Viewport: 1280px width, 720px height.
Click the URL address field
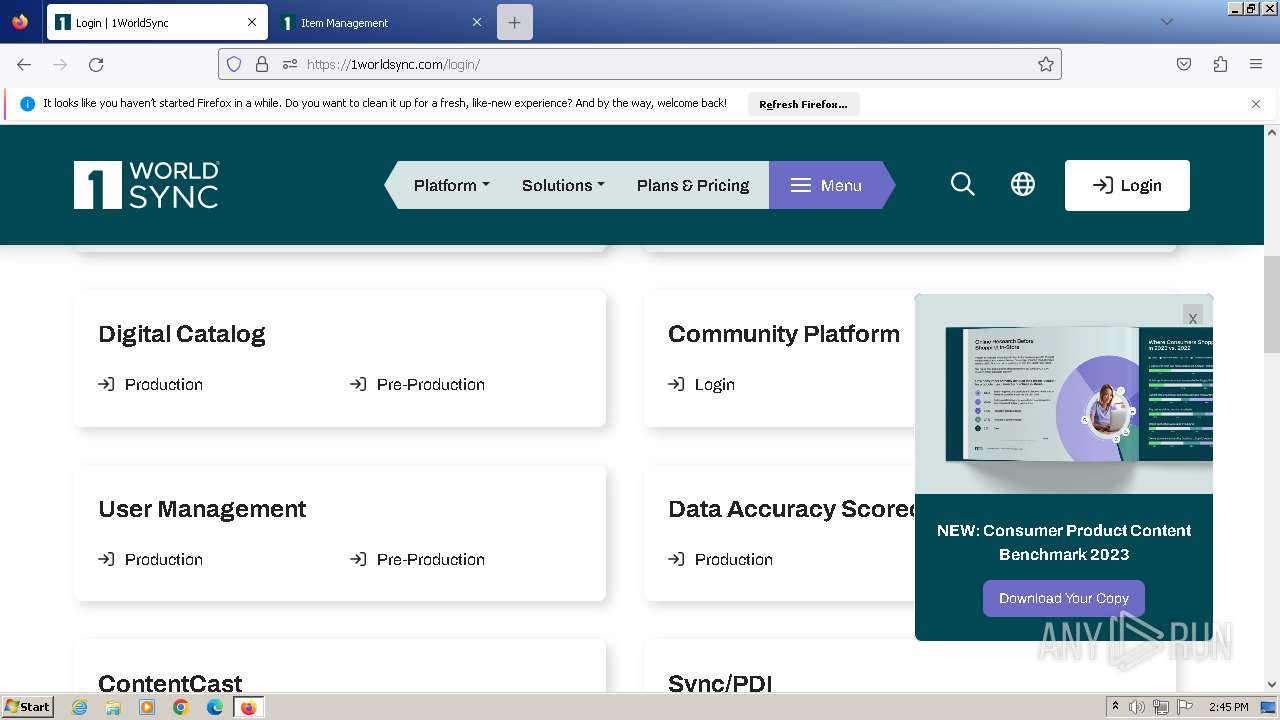pyautogui.click(x=640, y=64)
